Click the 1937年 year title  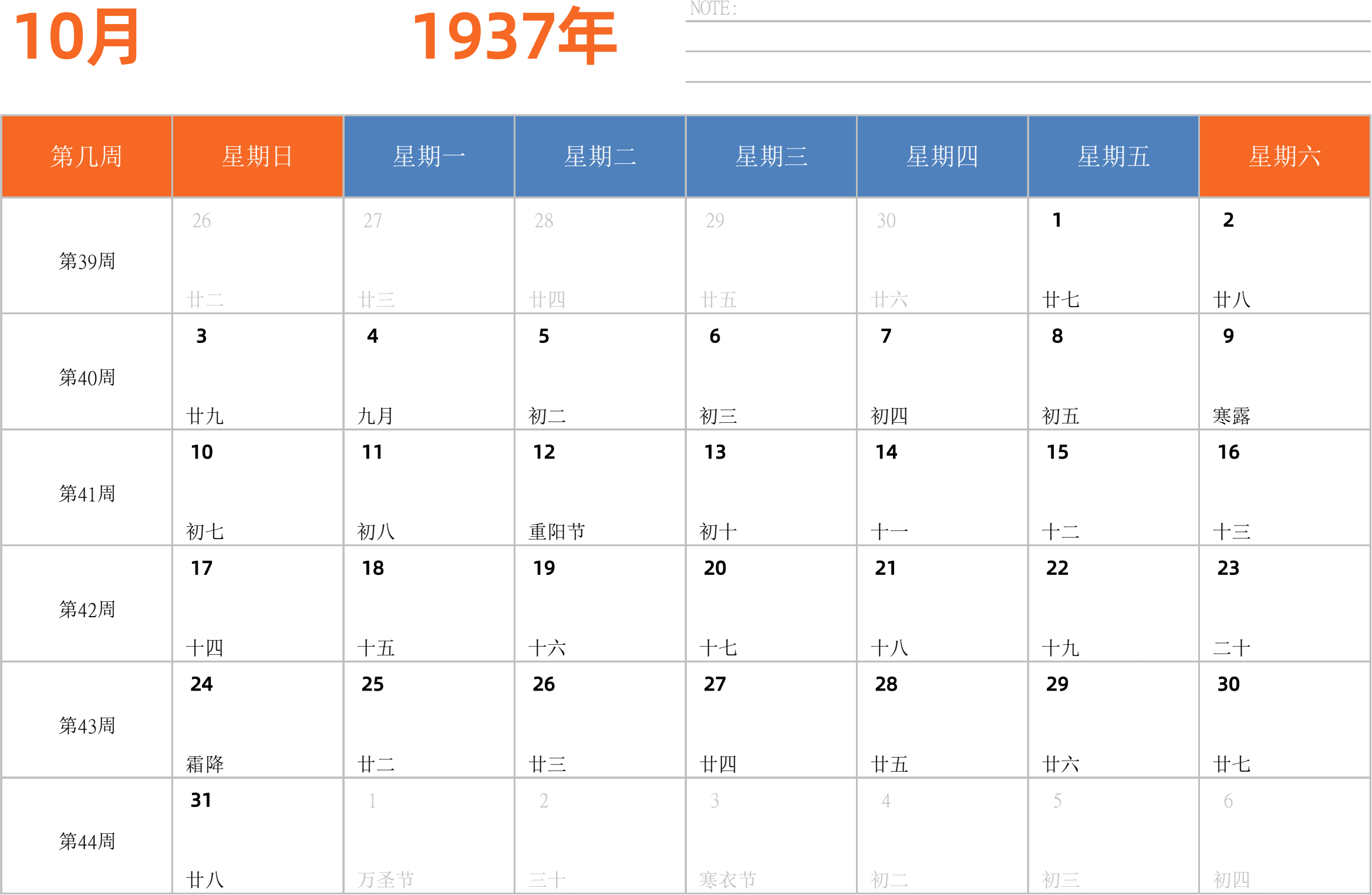(514, 36)
